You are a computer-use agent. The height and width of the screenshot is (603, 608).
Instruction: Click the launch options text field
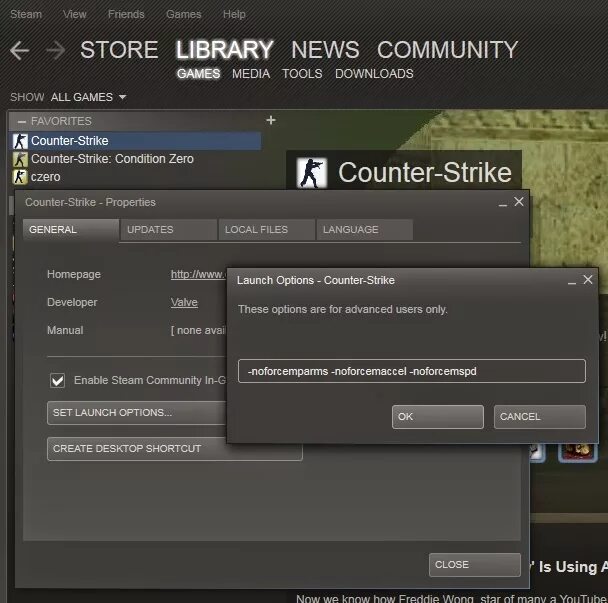412,371
